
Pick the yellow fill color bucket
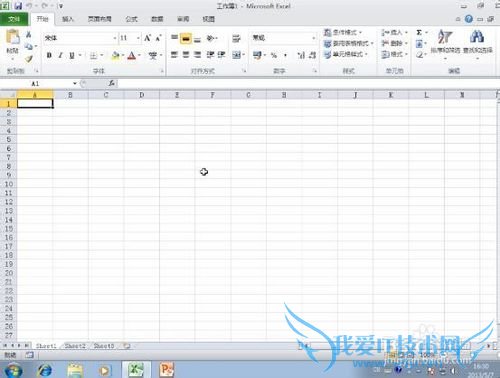point(115,55)
